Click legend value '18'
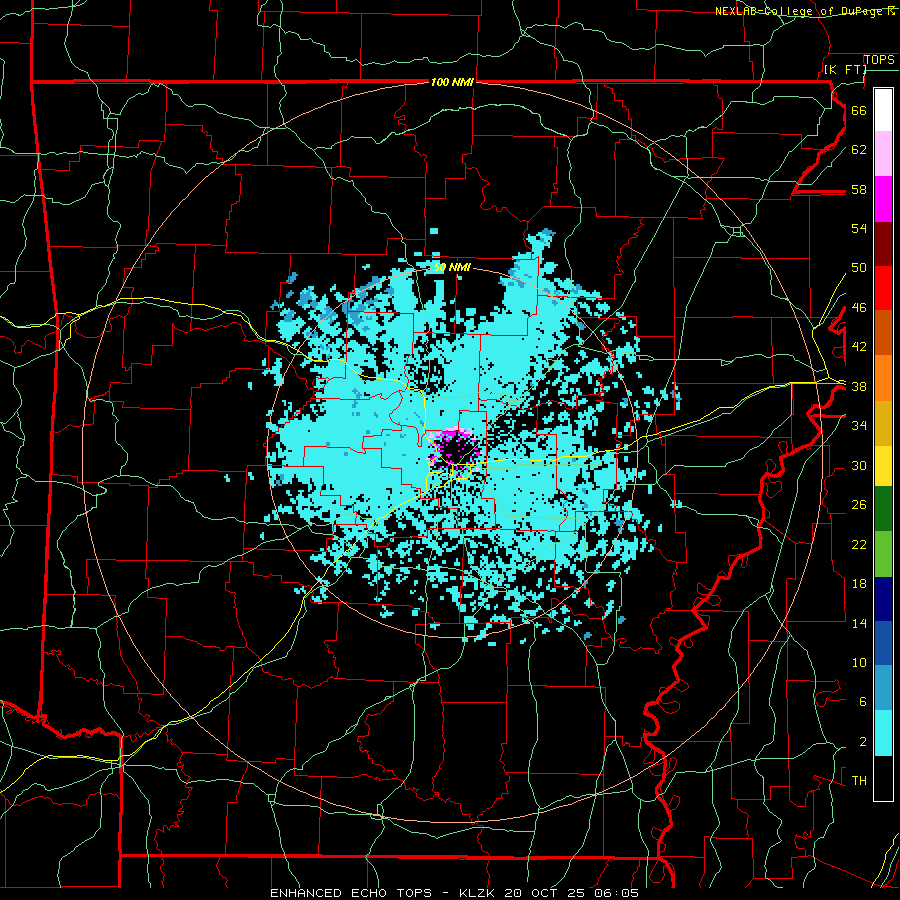The height and width of the screenshot is (900, 900). (859, 584)
